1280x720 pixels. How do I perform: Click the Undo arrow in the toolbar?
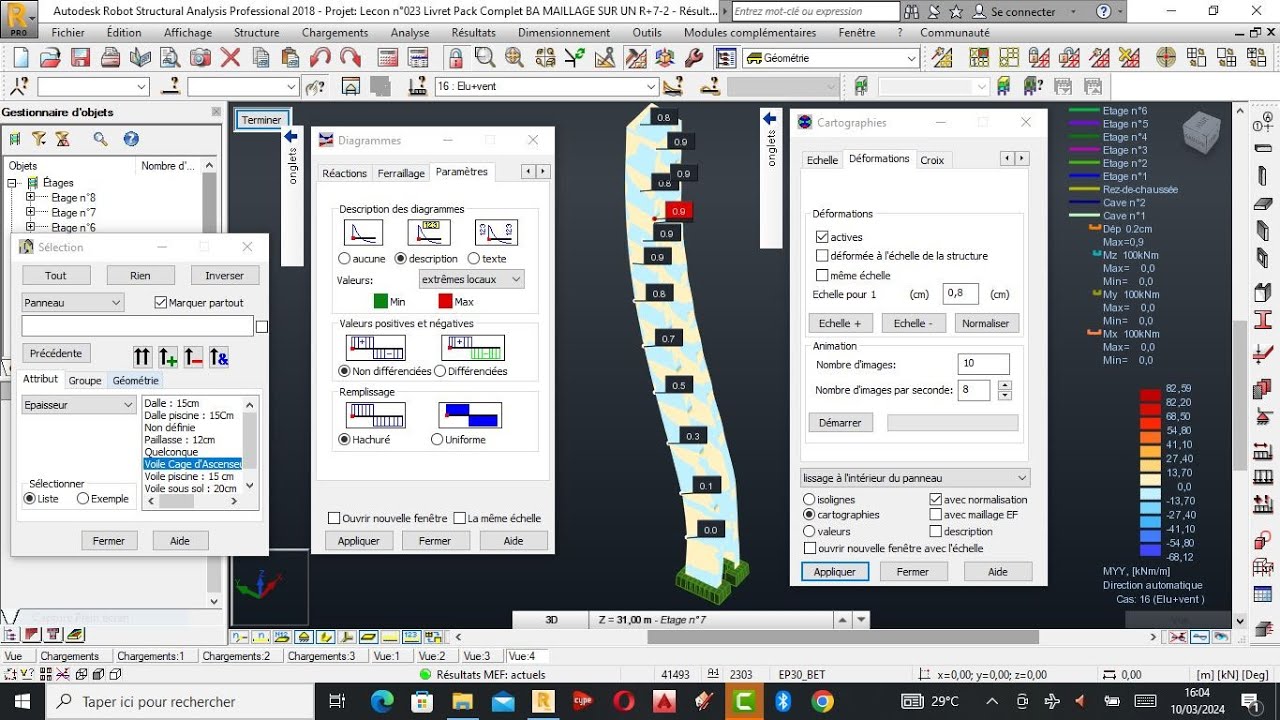(320, 57)
